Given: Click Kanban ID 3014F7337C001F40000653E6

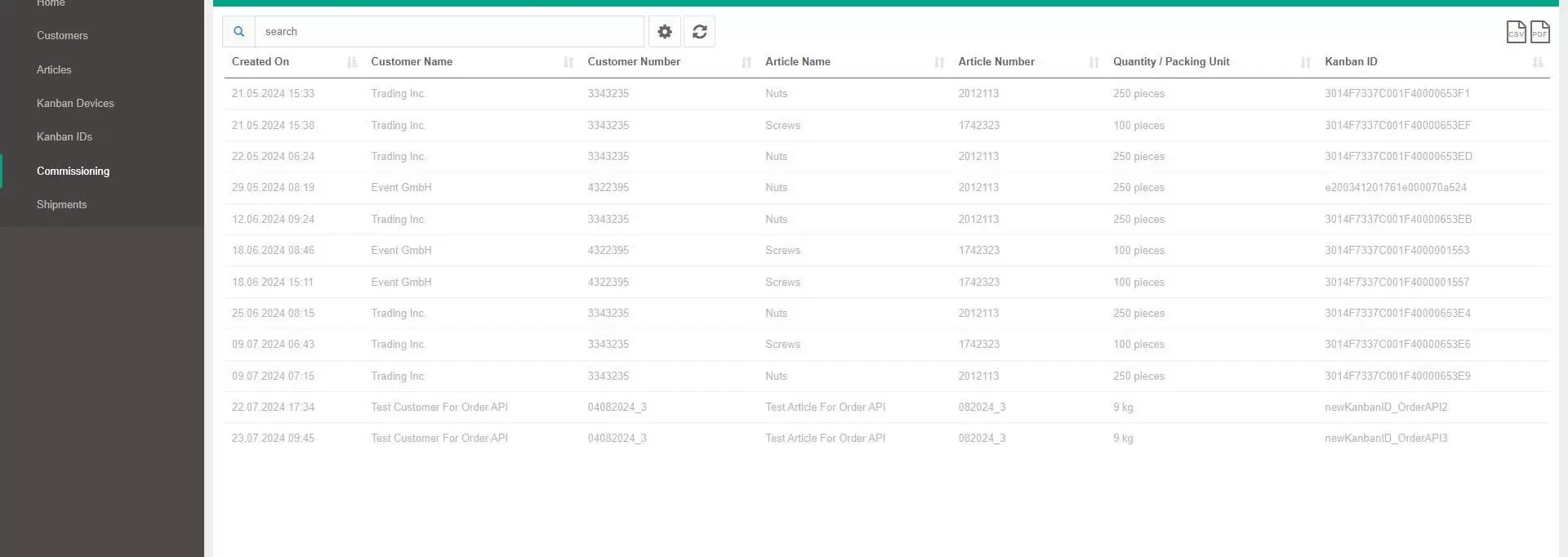Looking at the screenshot, I should point(1397,345).
